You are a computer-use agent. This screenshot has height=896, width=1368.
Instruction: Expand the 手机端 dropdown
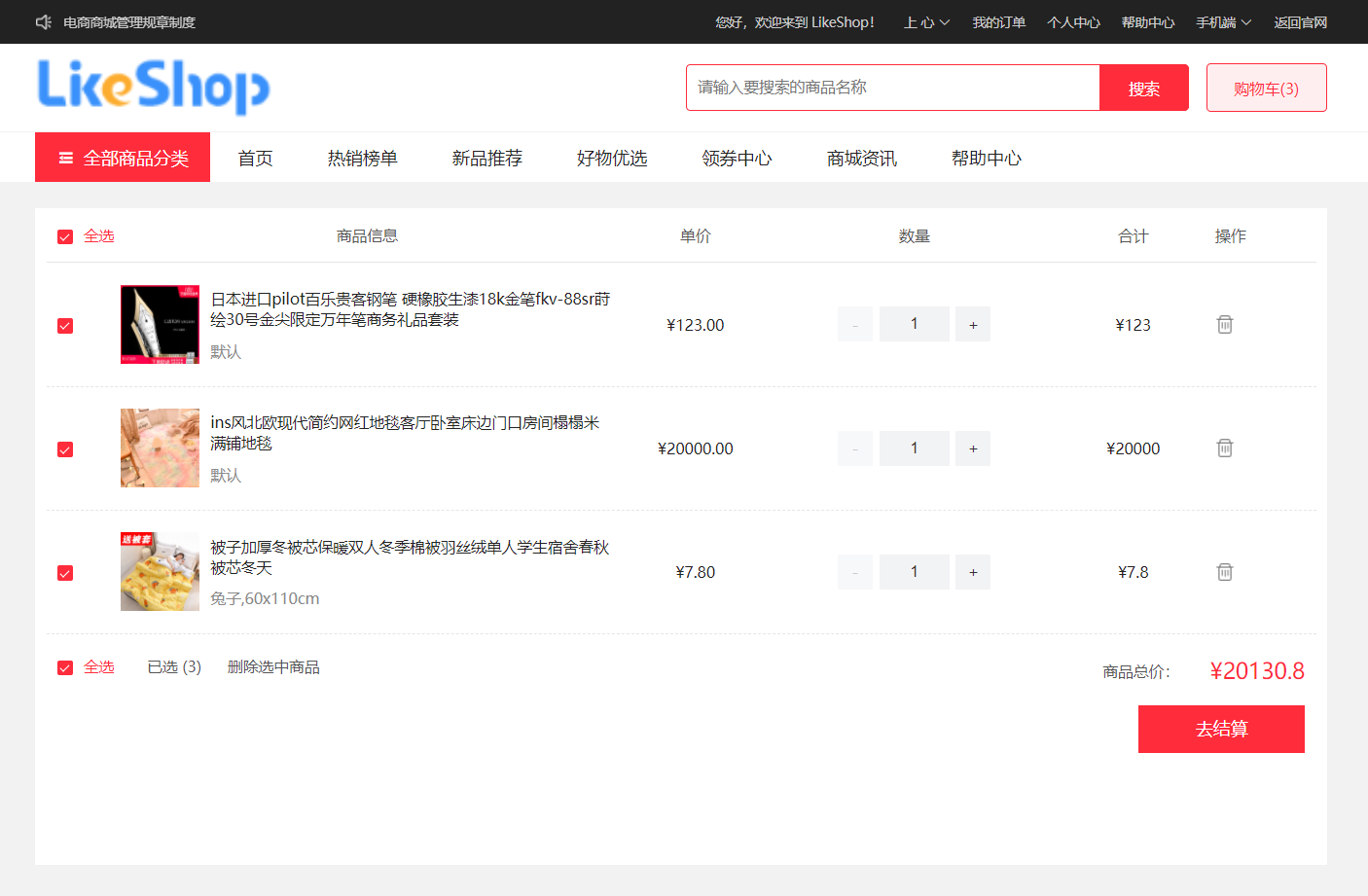click(x=1223, y=22)
